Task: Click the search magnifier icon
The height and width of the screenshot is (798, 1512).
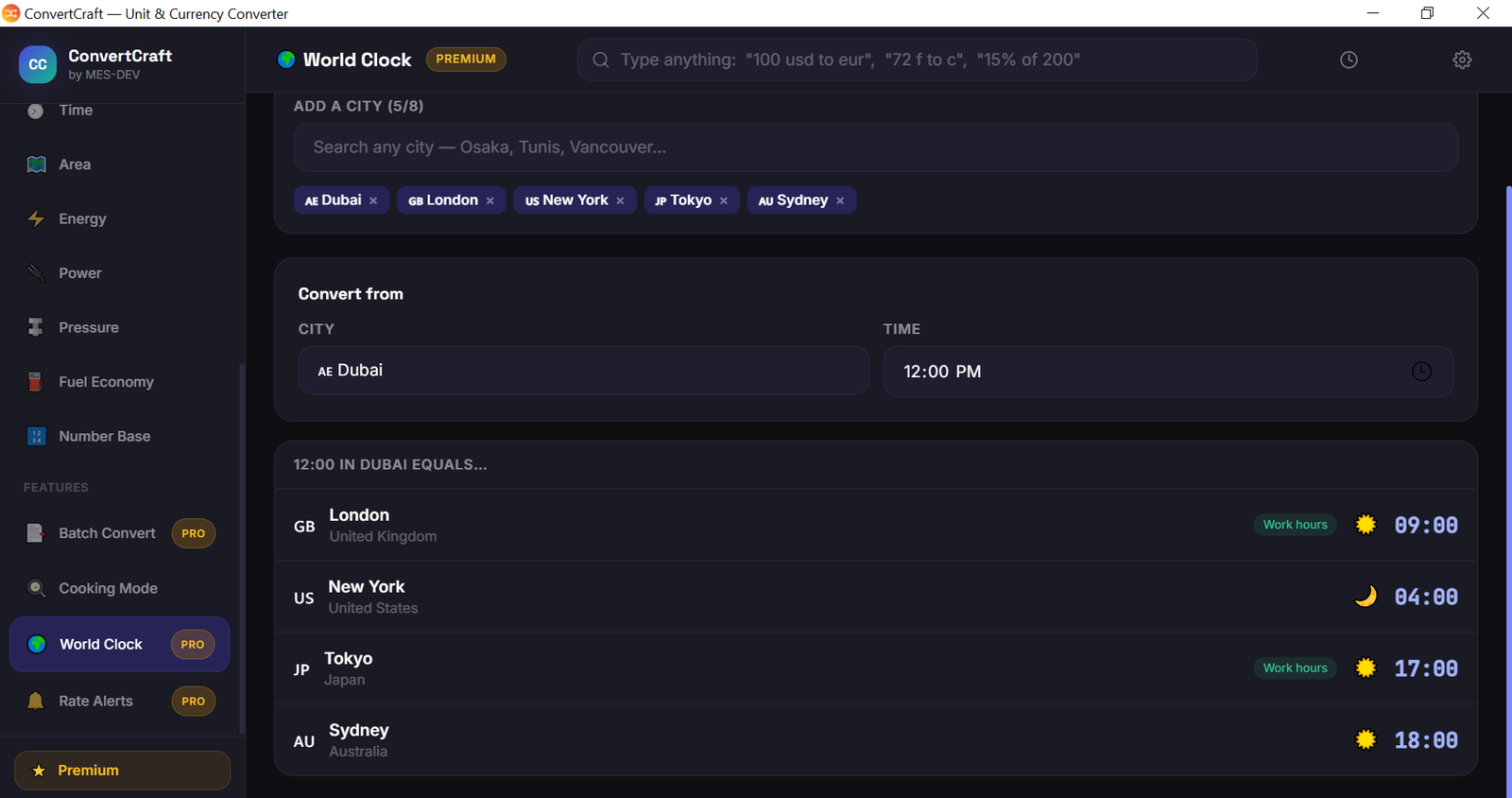Action: pos(601,60)
